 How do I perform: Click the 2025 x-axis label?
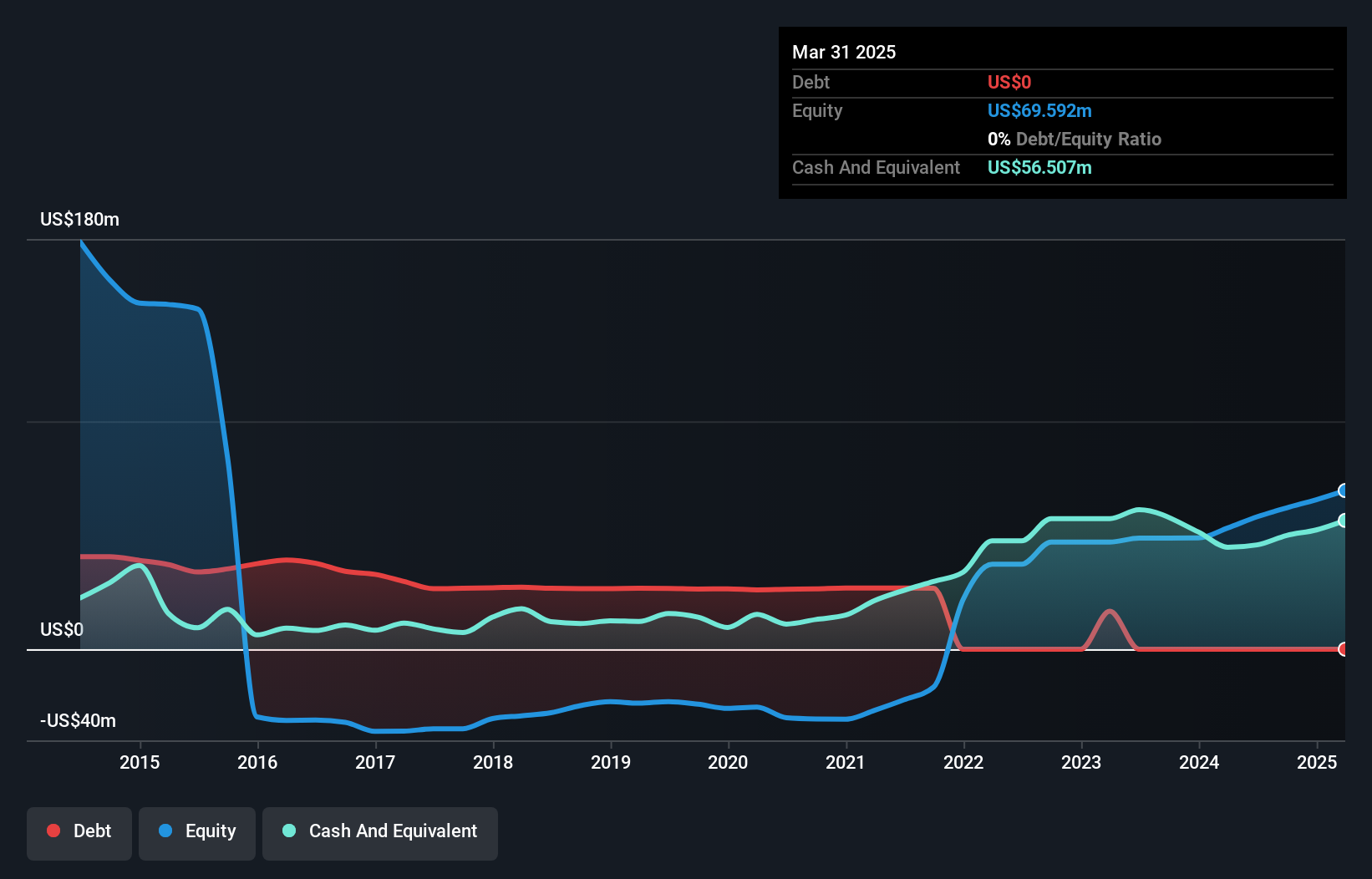1317,762
